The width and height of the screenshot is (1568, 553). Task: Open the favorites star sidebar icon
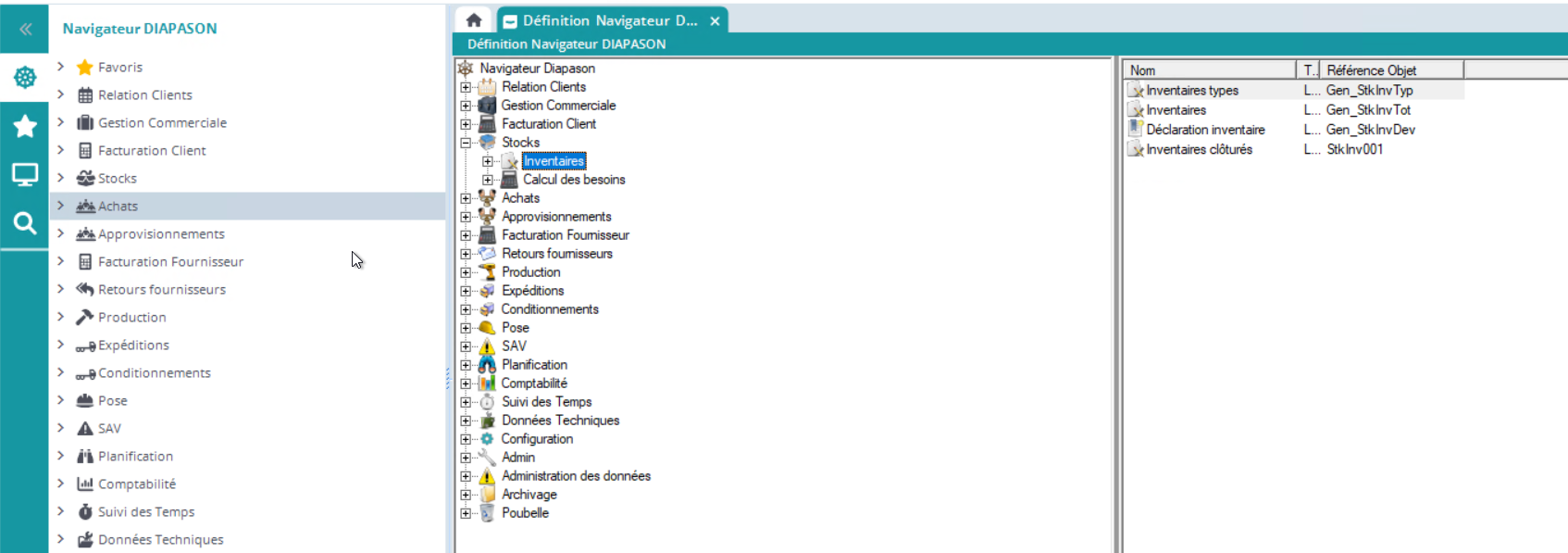[x=25, y=126]
